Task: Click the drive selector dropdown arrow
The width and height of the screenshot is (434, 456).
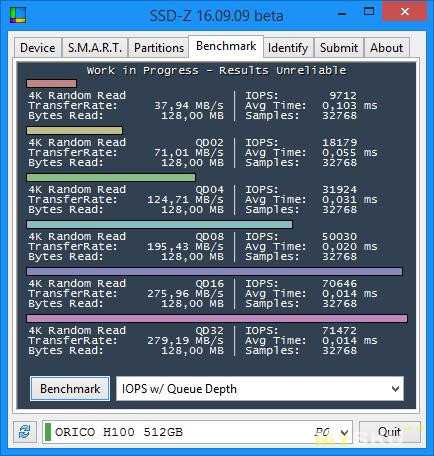Action: [x=344, y=432]
